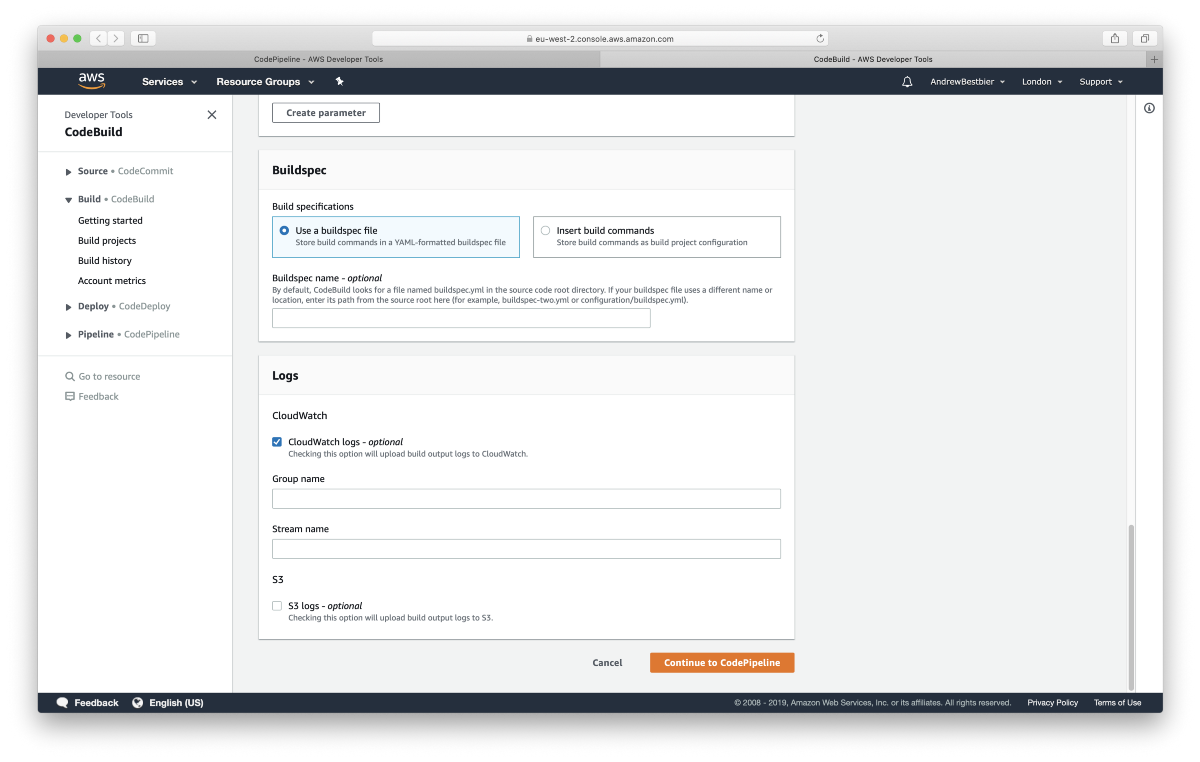Image resolution: width=1200 pixels, height=762 pixels.
Task: Click the Feedback icon in the sidebar
Action: 70,396
